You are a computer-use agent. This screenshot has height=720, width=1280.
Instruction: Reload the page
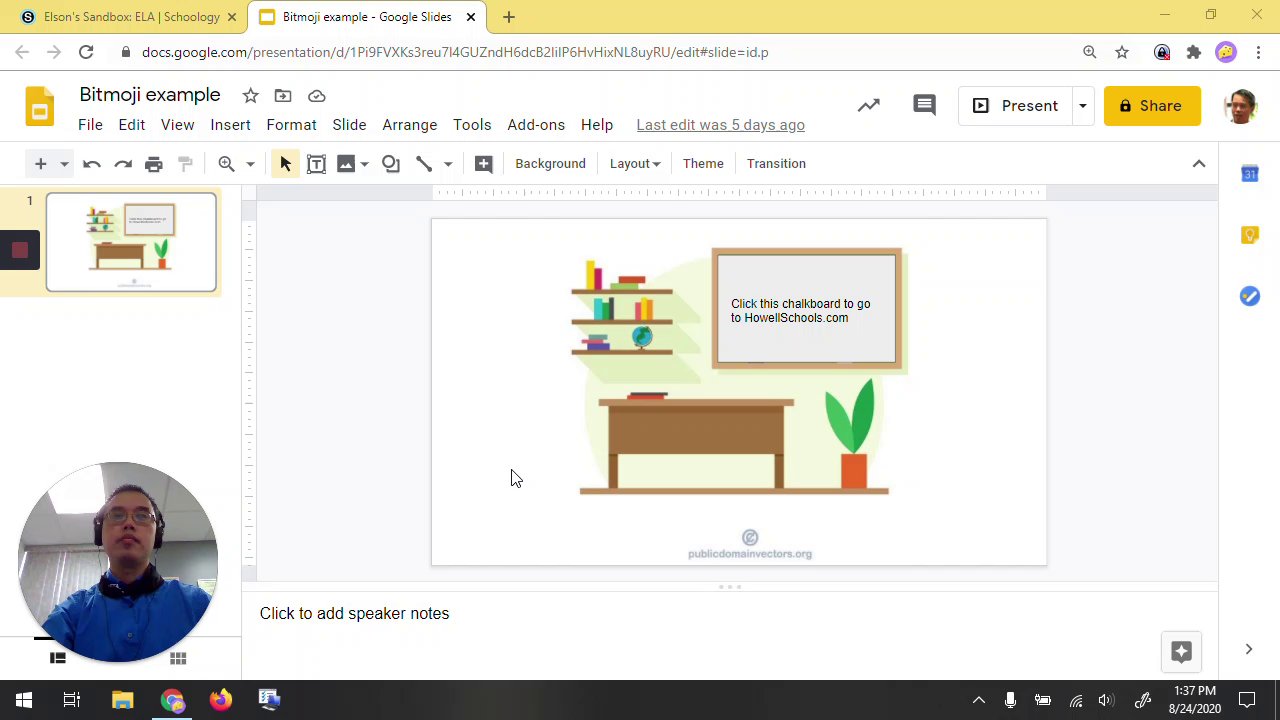(86, 52)
